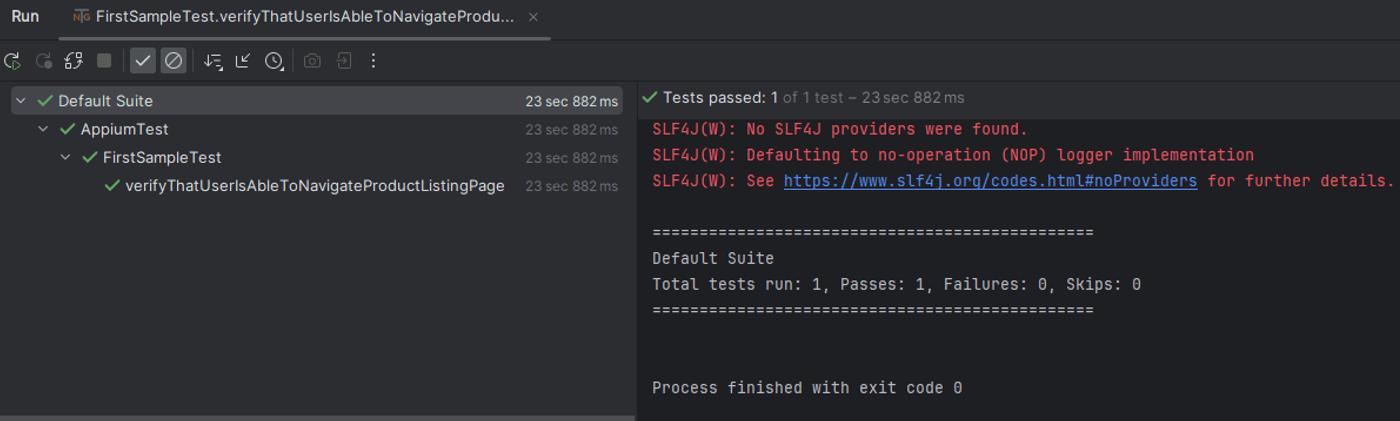Screen dimensions: 1400x421
Task: Click the Rerun Failed Tests icon
Action: (x=44, y=61)
